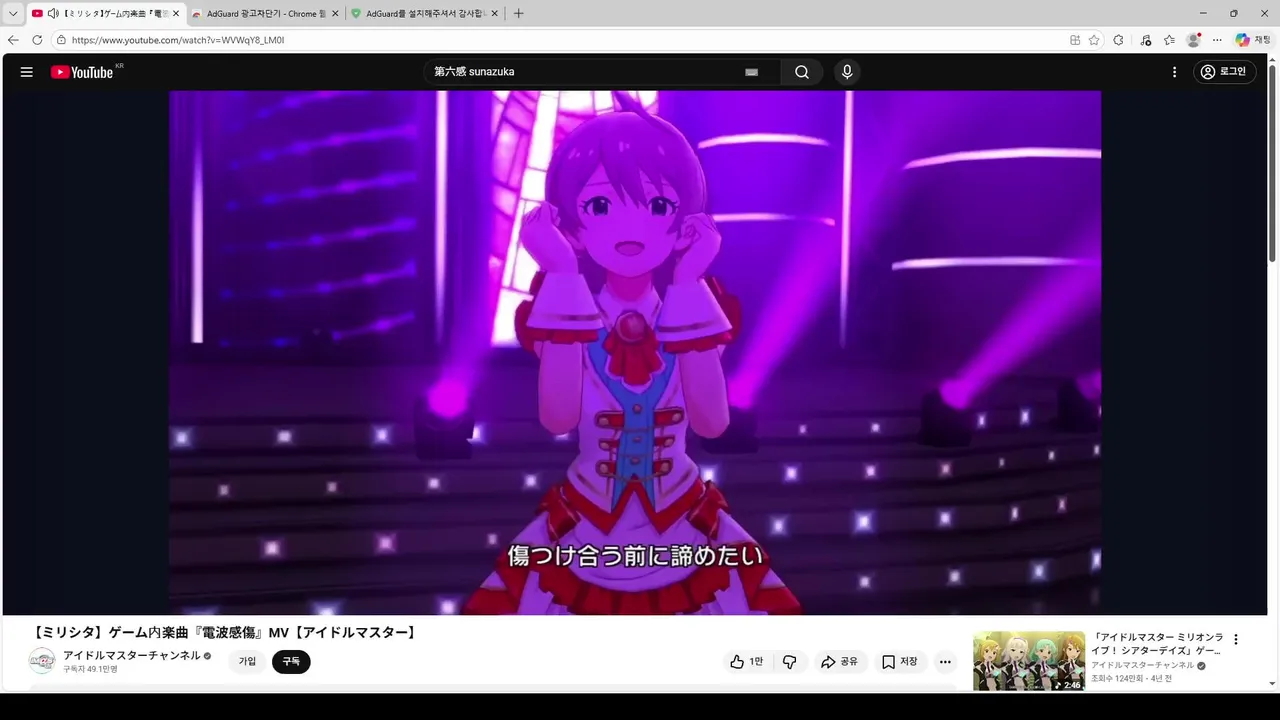Expand the tab search dropdown arrow
This screenshot has width=1280, height=720.
pyautogui.click(x=13, y=14)
